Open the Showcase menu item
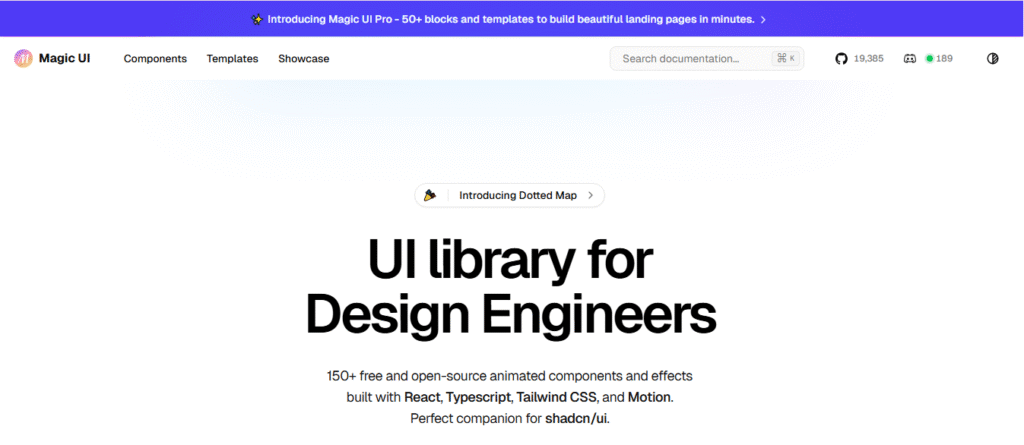1024x445 pixels. click(x=304, y=59)
